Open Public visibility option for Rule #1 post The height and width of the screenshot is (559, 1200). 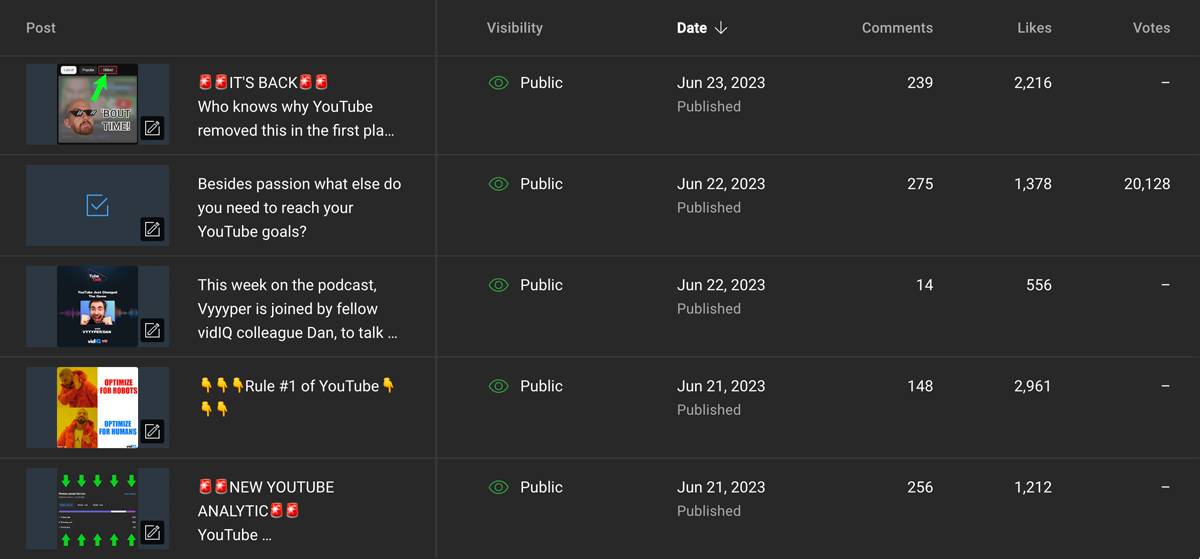click(x=541, y=386)
